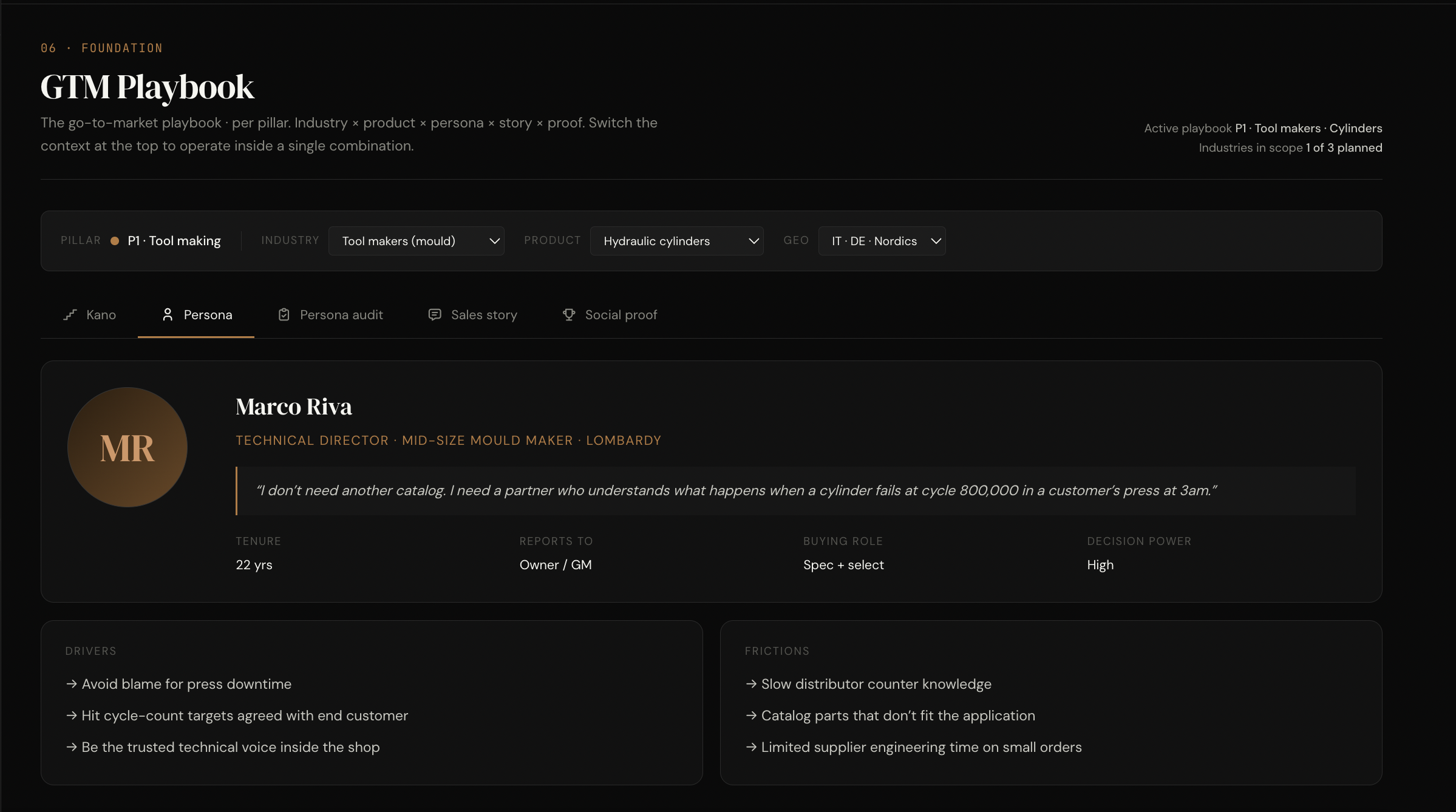Click friction Slow distributor counter knowledge
This screenshot has width=1456, height=812.
tap(868, 684)
